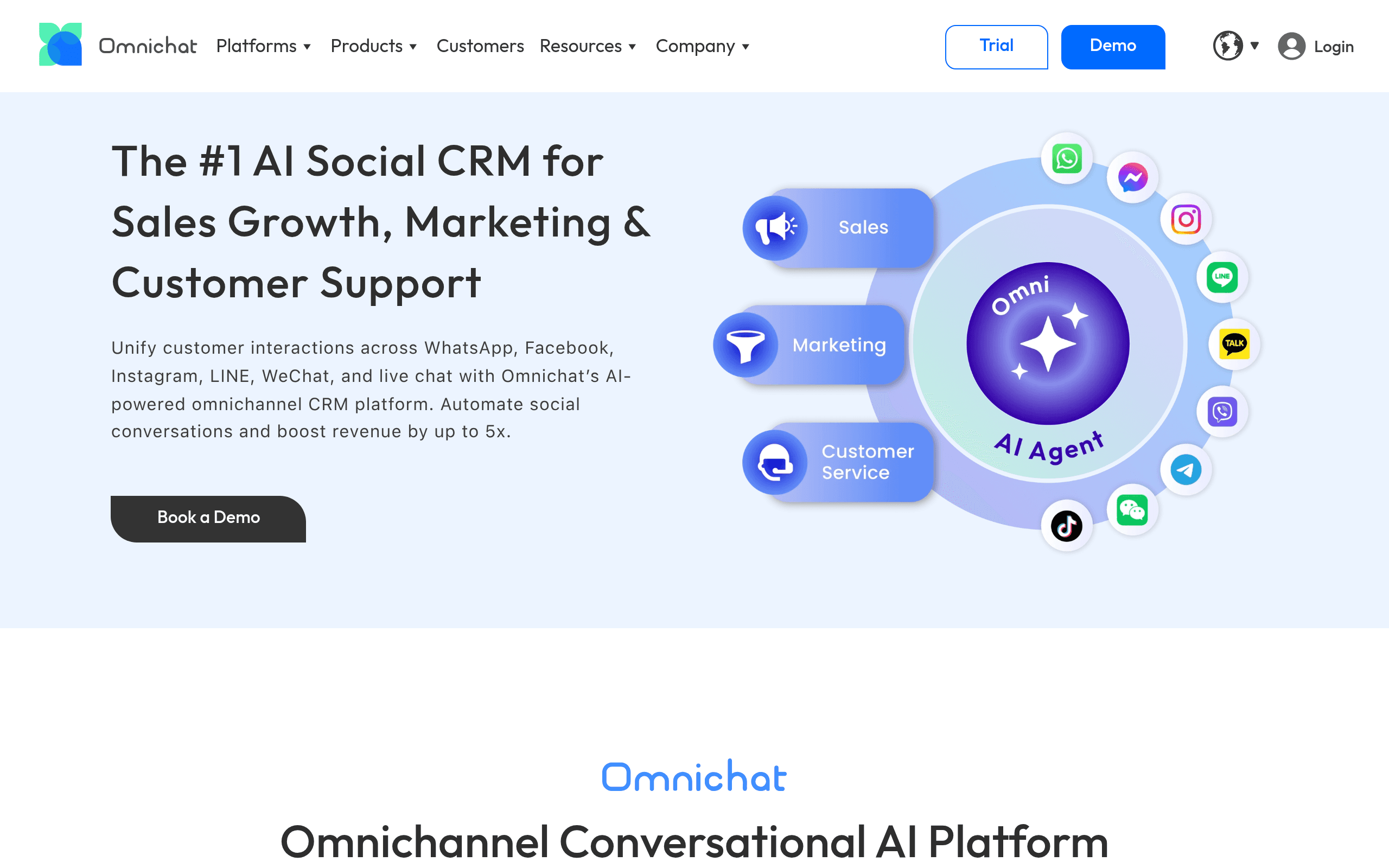Click the Omnichat wordmark in header
Screen dimensions: 1389x868
(x=148, y=46)
